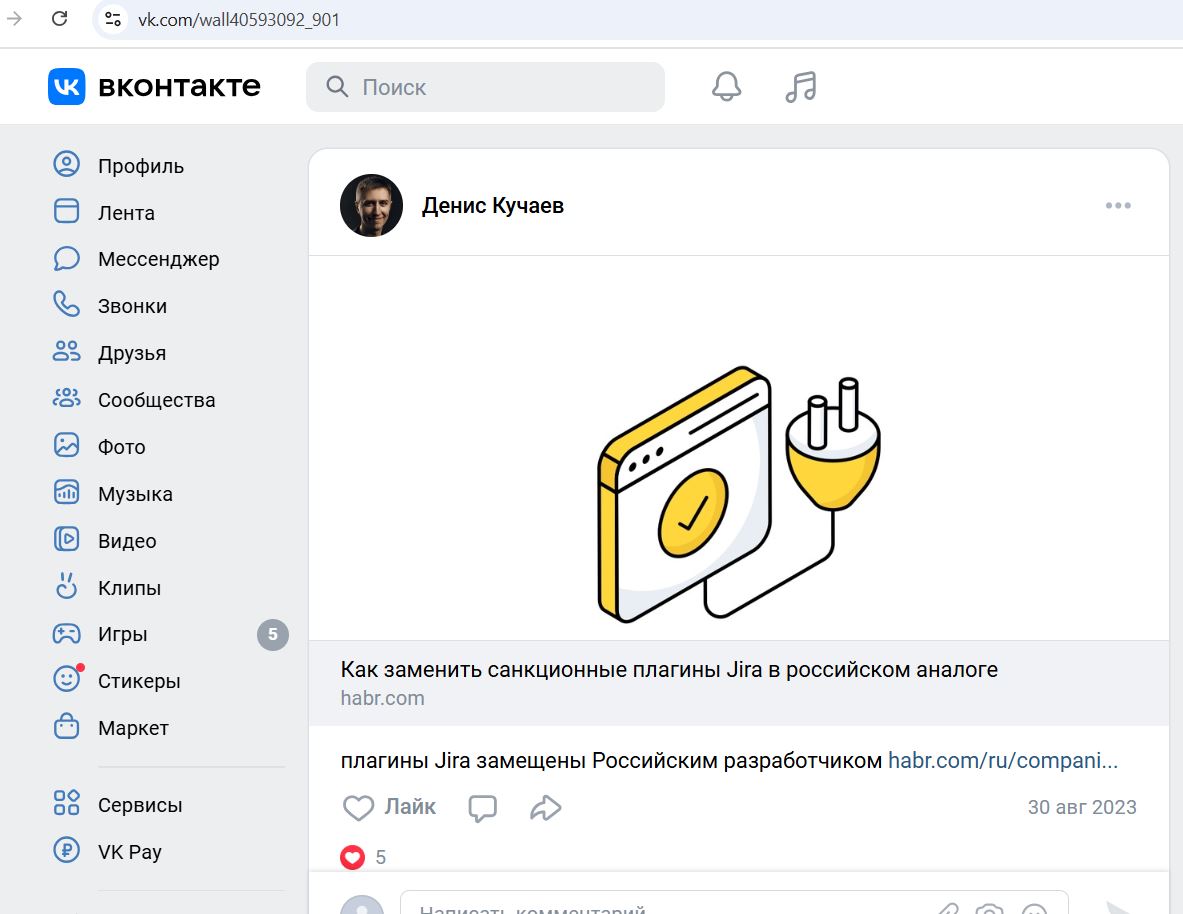
Task: Click the heart Like icon on post
Action: (358, 808)
